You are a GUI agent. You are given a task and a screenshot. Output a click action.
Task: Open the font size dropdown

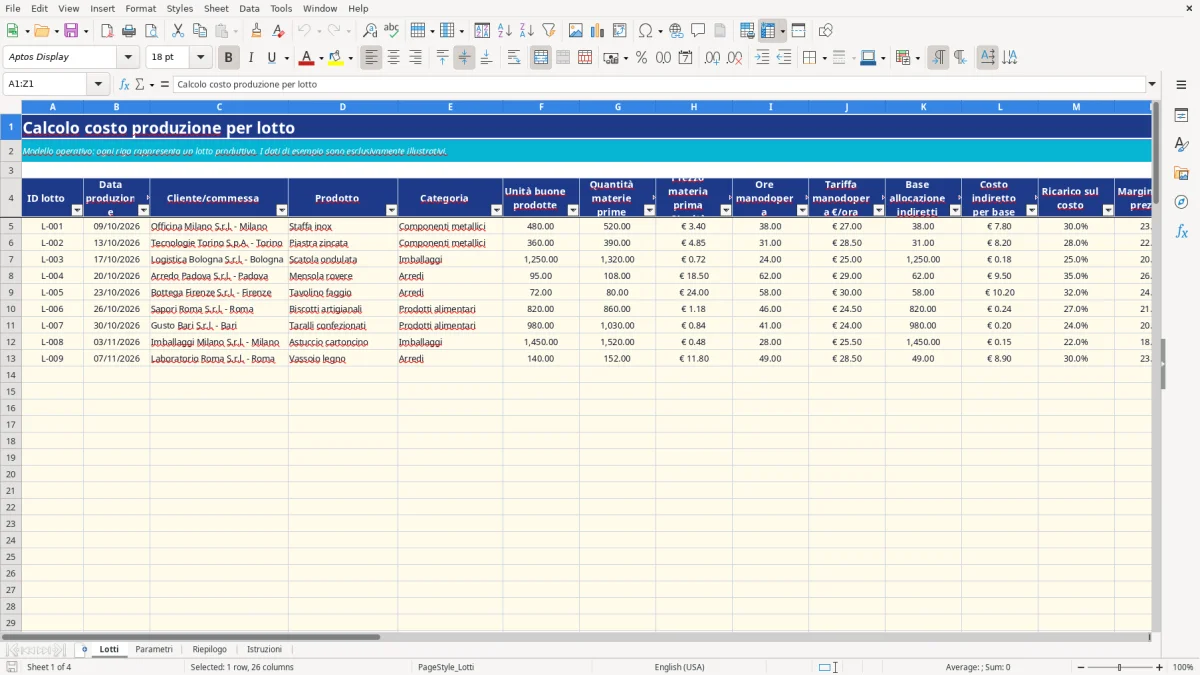click(200, 58)
